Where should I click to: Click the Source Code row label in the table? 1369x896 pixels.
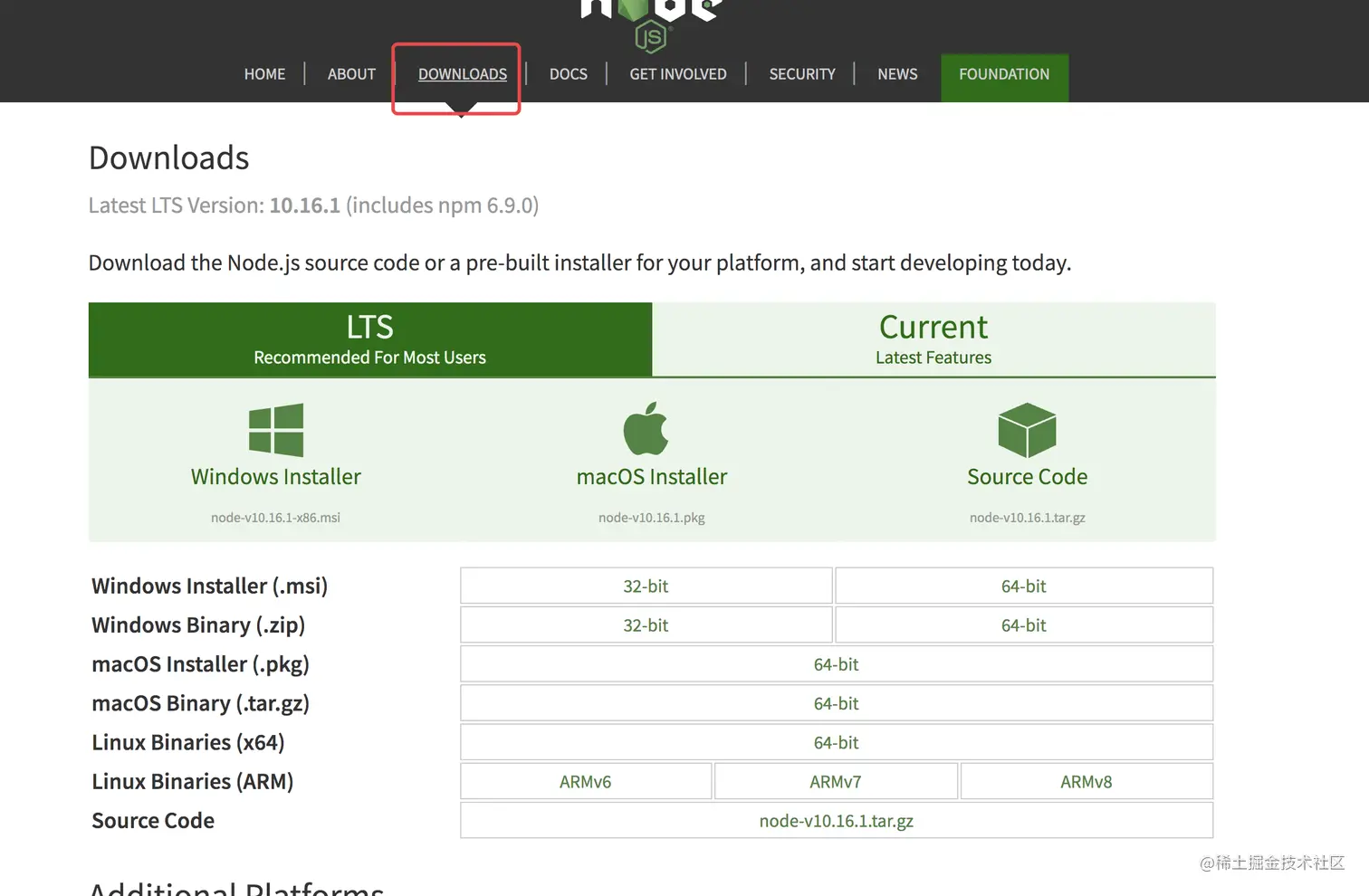tap(153, 820)
